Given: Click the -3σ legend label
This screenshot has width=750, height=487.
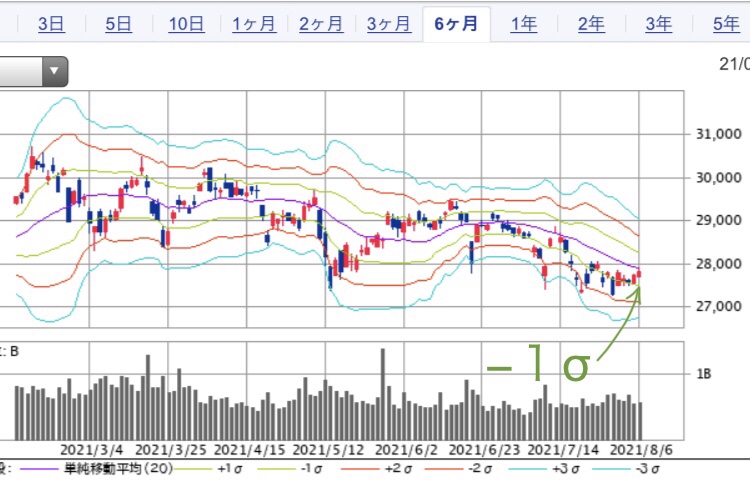Looking at the screenshot, I should tap(642, 468).
